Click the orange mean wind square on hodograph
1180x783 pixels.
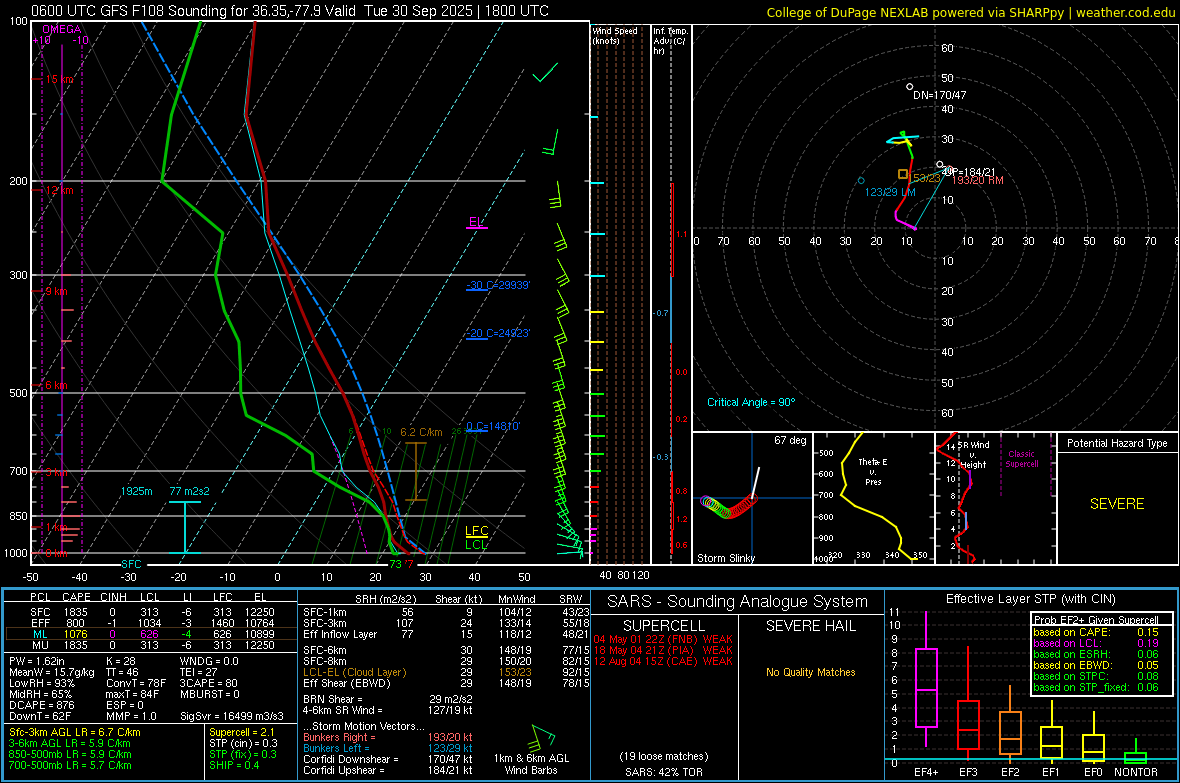click(902, 174)
